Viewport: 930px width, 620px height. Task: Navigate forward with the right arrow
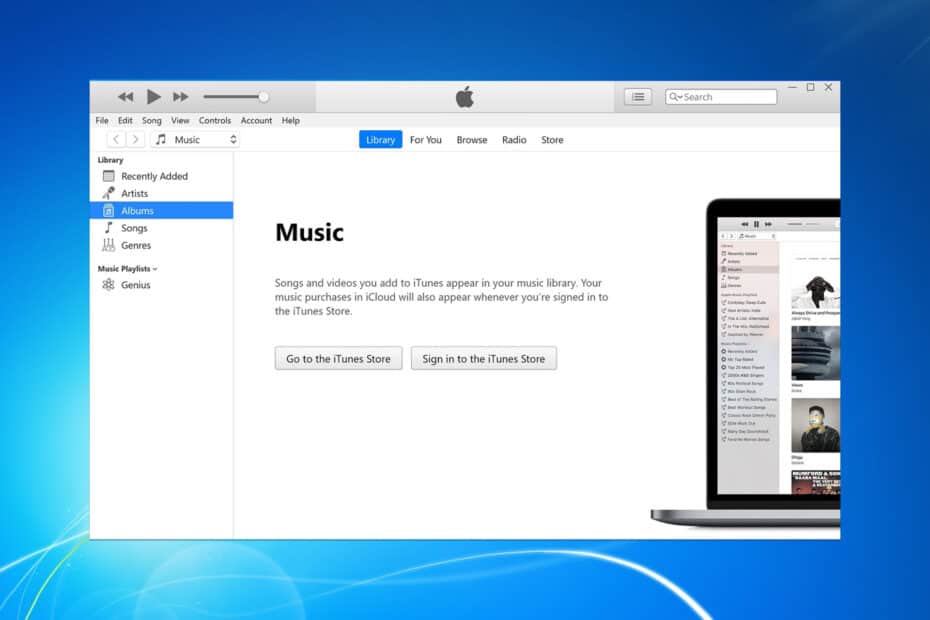click(x=135, y=140)
